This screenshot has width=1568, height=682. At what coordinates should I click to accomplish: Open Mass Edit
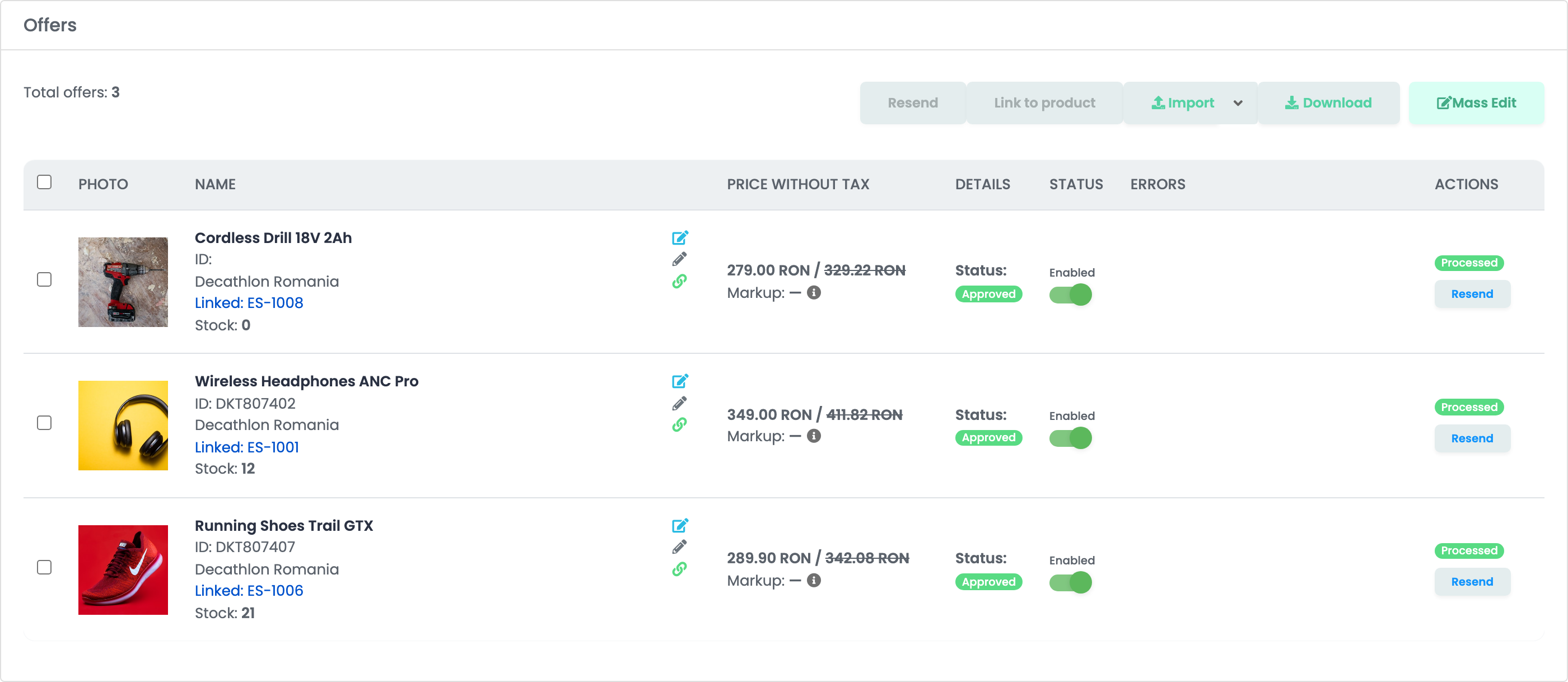pos(1477,103)
